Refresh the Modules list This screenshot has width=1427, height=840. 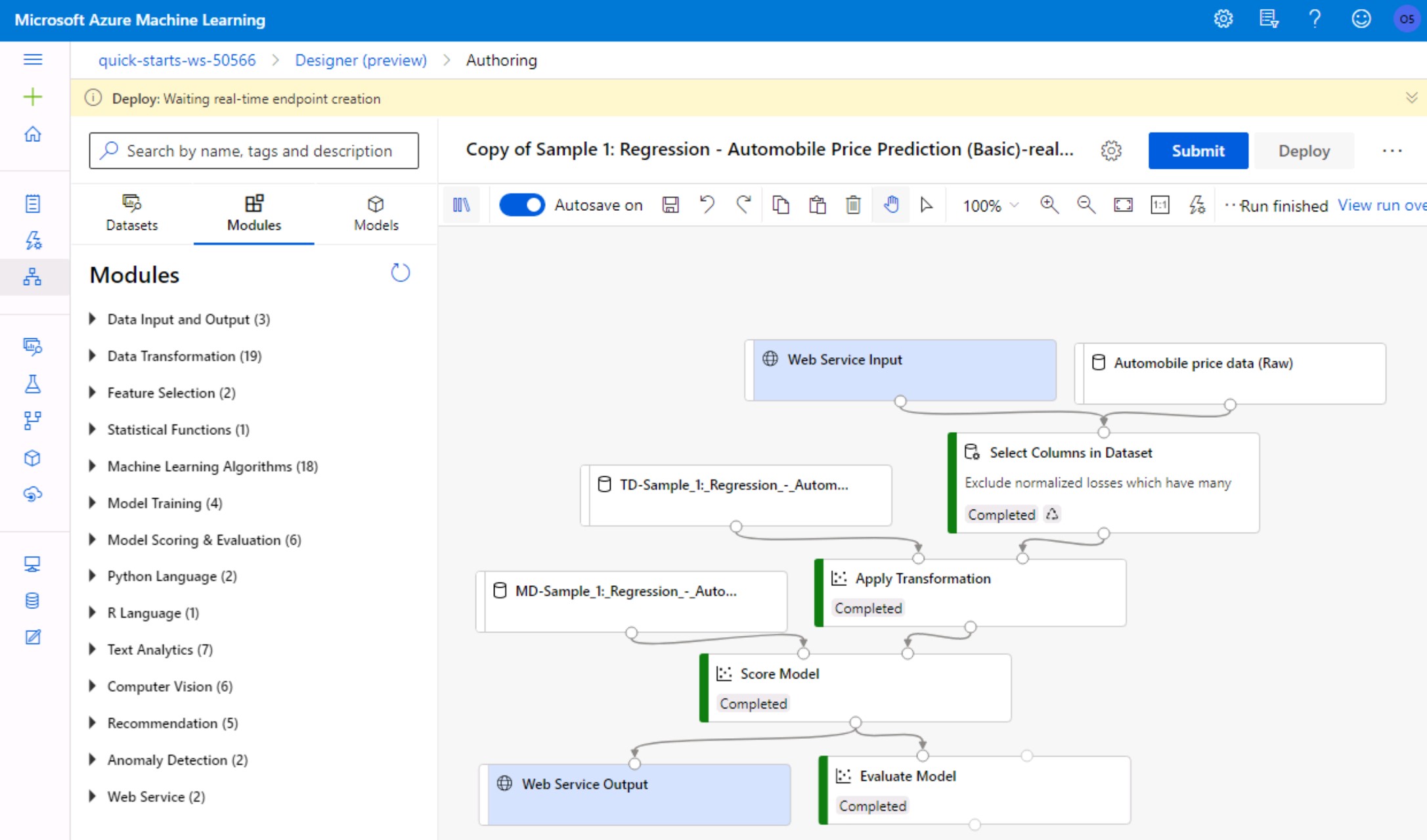pyautogui.click(x=401, y=273)
